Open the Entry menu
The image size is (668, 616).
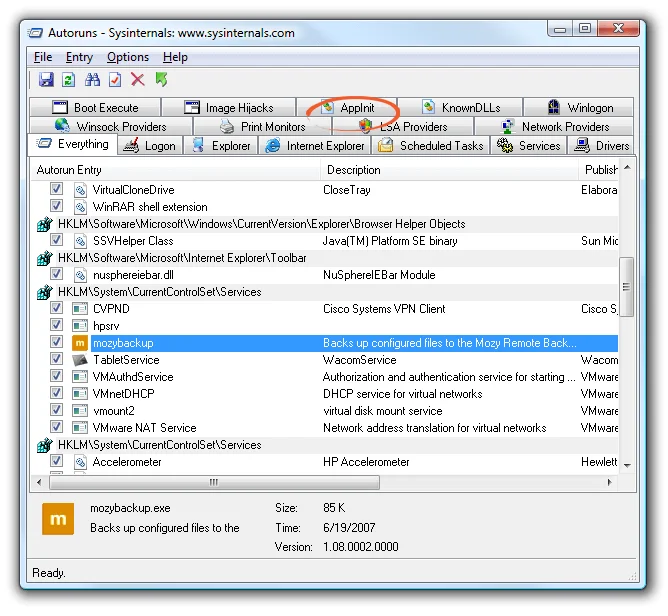(x=79, y=57)
